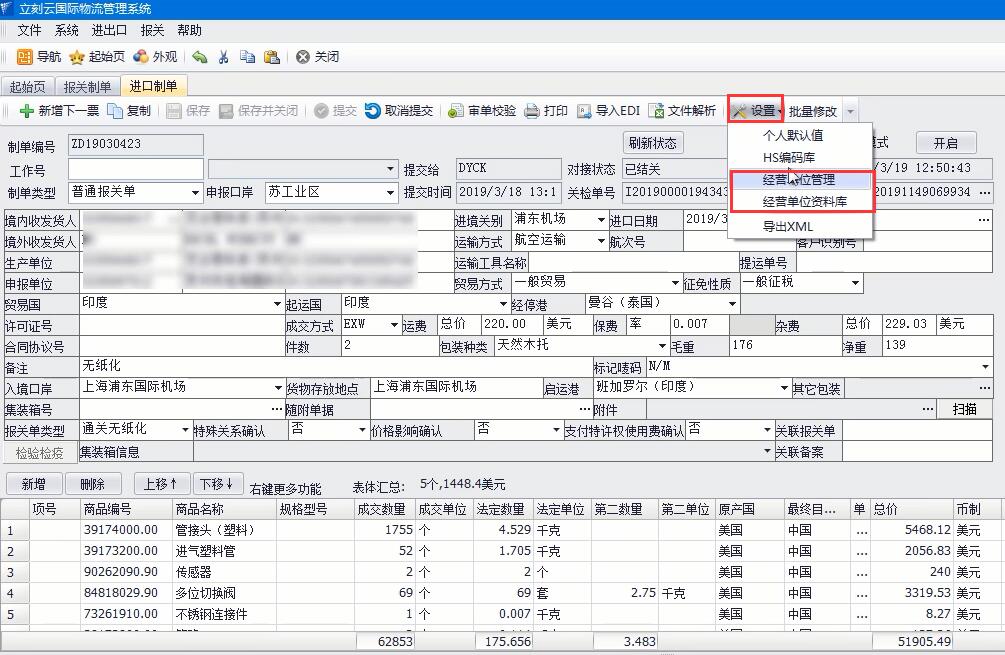This screenshot has width=1005, height=655.
Task: Click 新增下一票 green plus icon
Action: click(x=27, y=111)
